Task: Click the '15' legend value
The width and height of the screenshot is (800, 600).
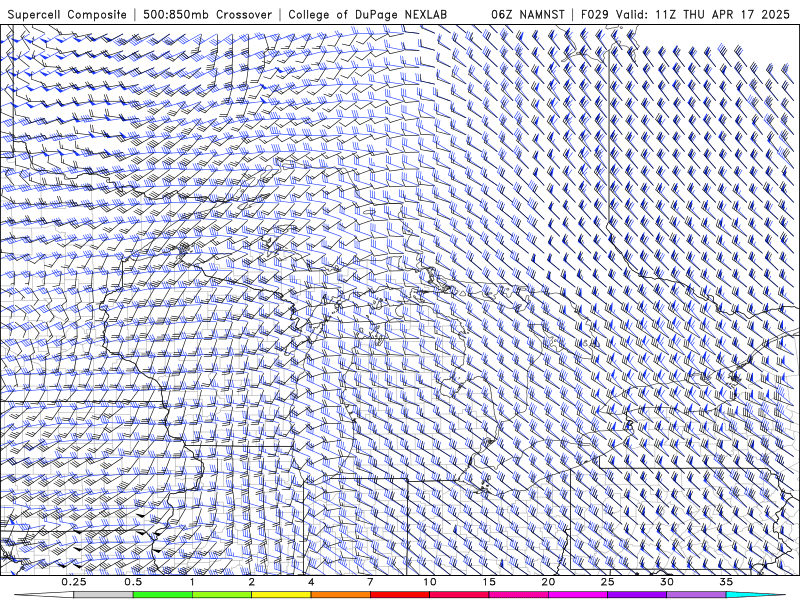Action: 489,582
